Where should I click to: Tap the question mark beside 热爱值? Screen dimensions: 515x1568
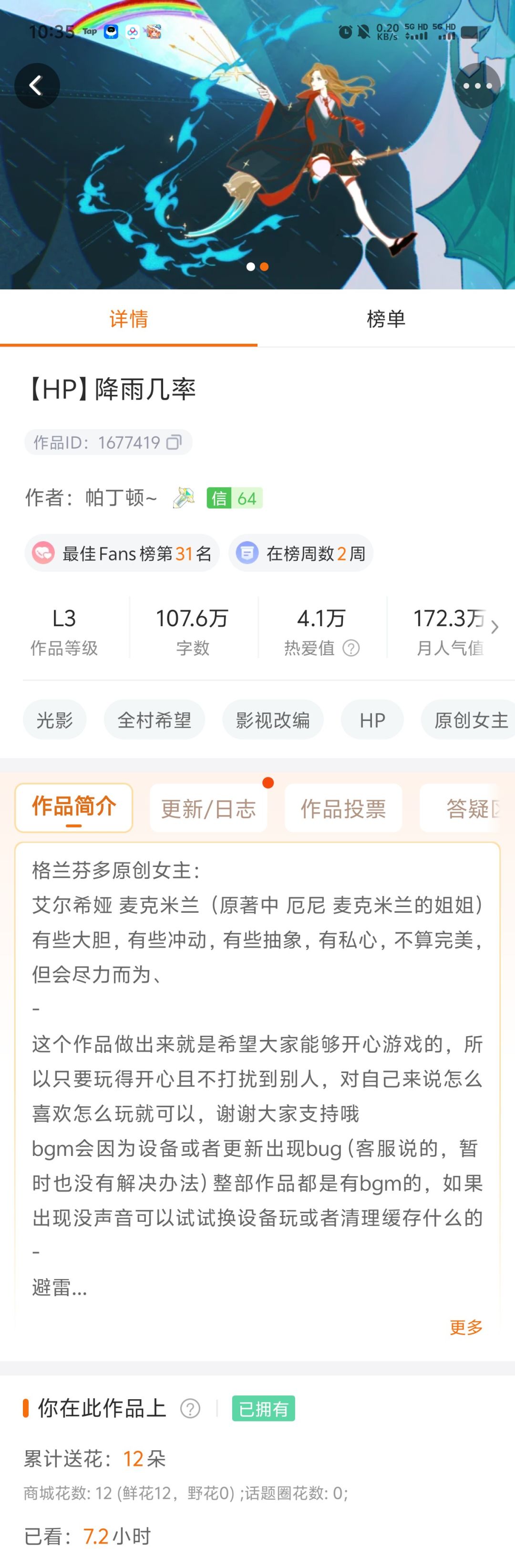coord(351,648)
